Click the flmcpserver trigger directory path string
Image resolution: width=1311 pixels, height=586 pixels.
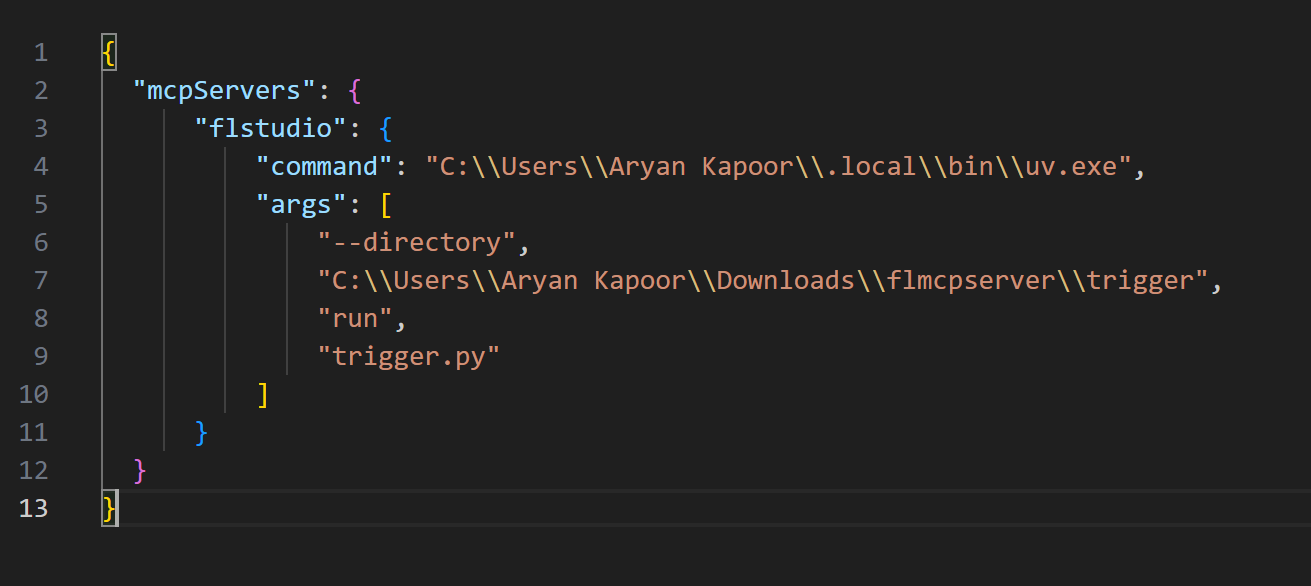[763, 281]
